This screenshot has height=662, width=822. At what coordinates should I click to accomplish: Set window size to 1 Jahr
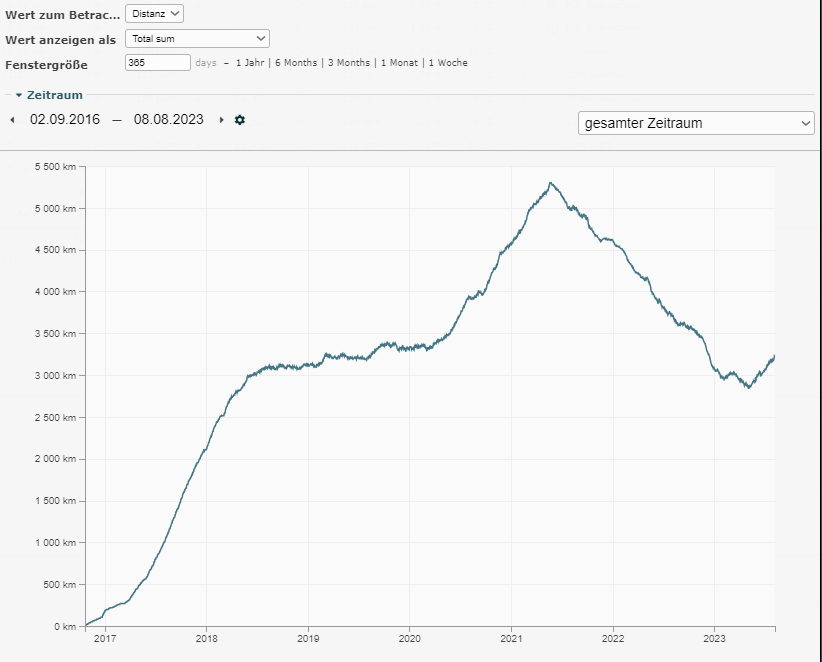250,63
